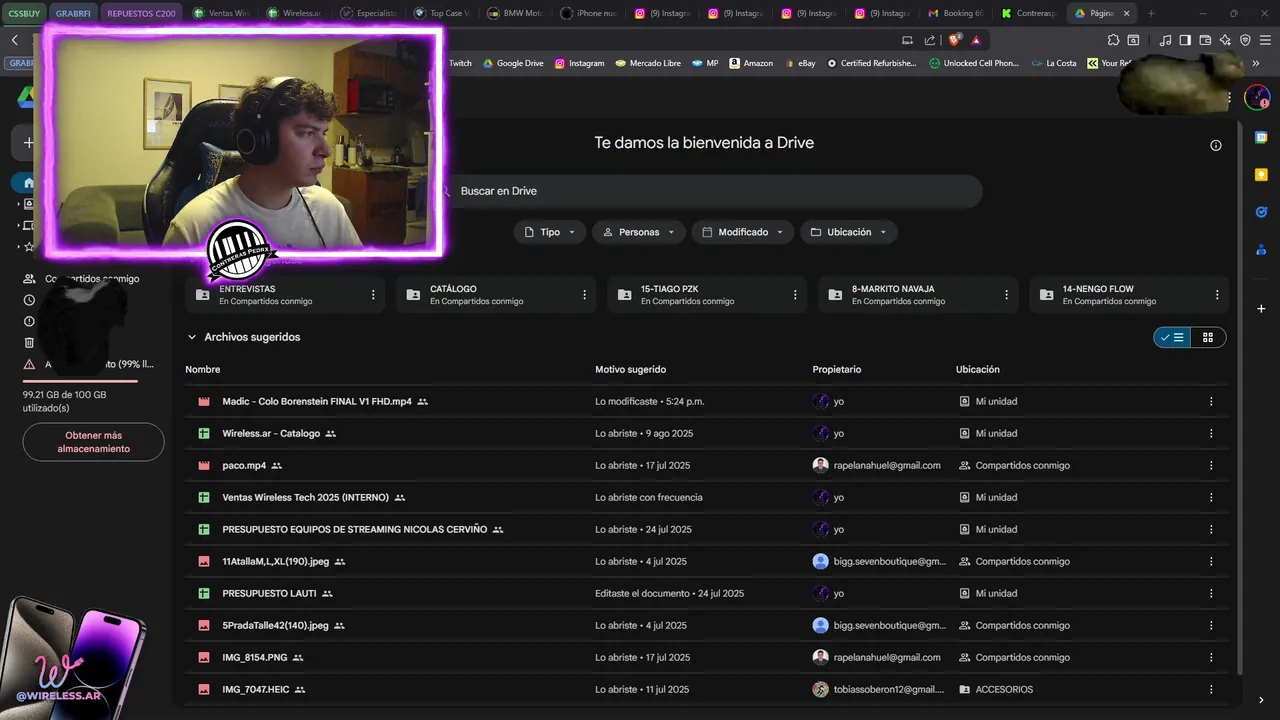Screen dimensions: 1280x720
Task: Switch to the Contrerasp Kick tab
Action: [1029, 13]
